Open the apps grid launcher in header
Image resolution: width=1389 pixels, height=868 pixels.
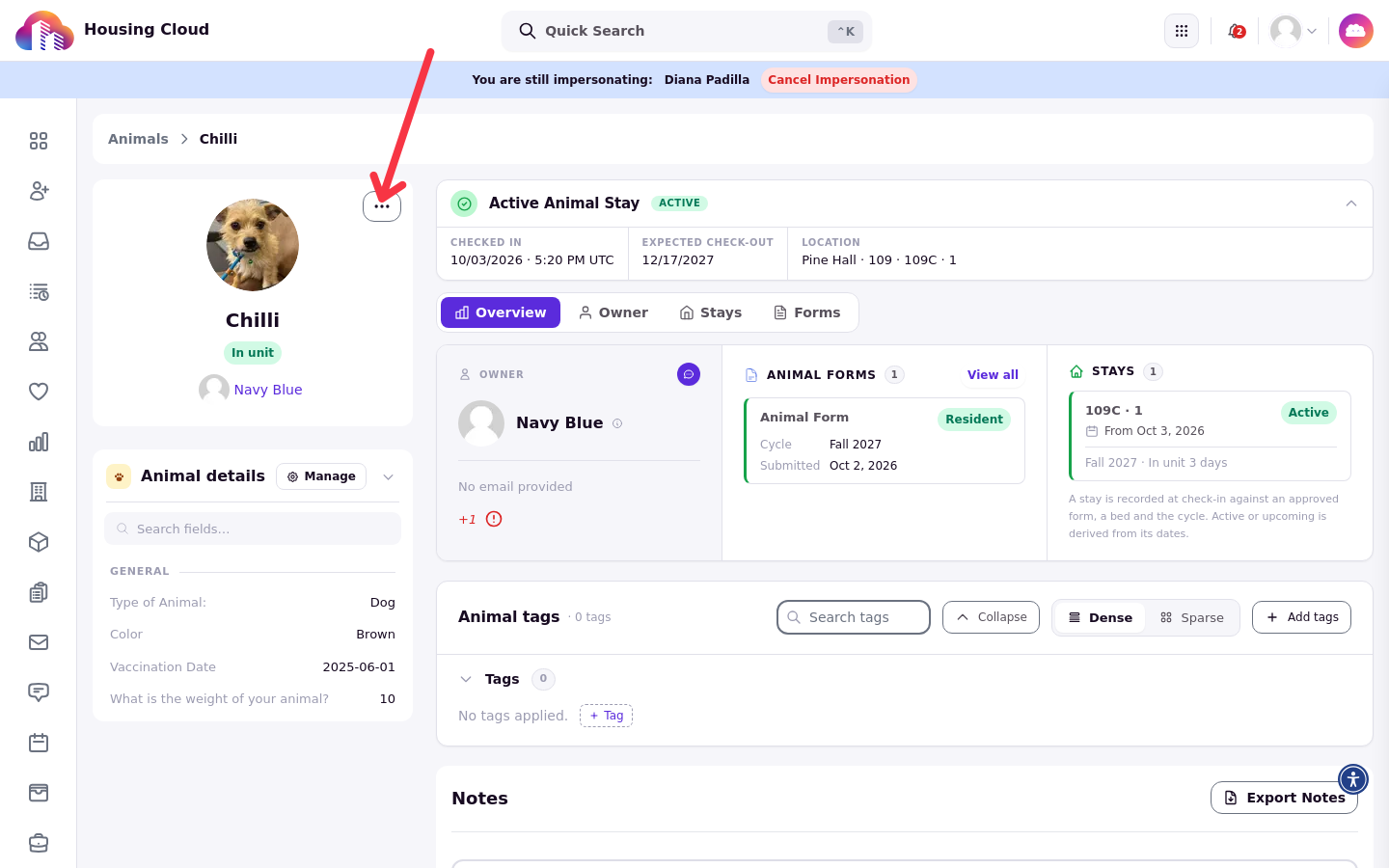[1182, 31]
